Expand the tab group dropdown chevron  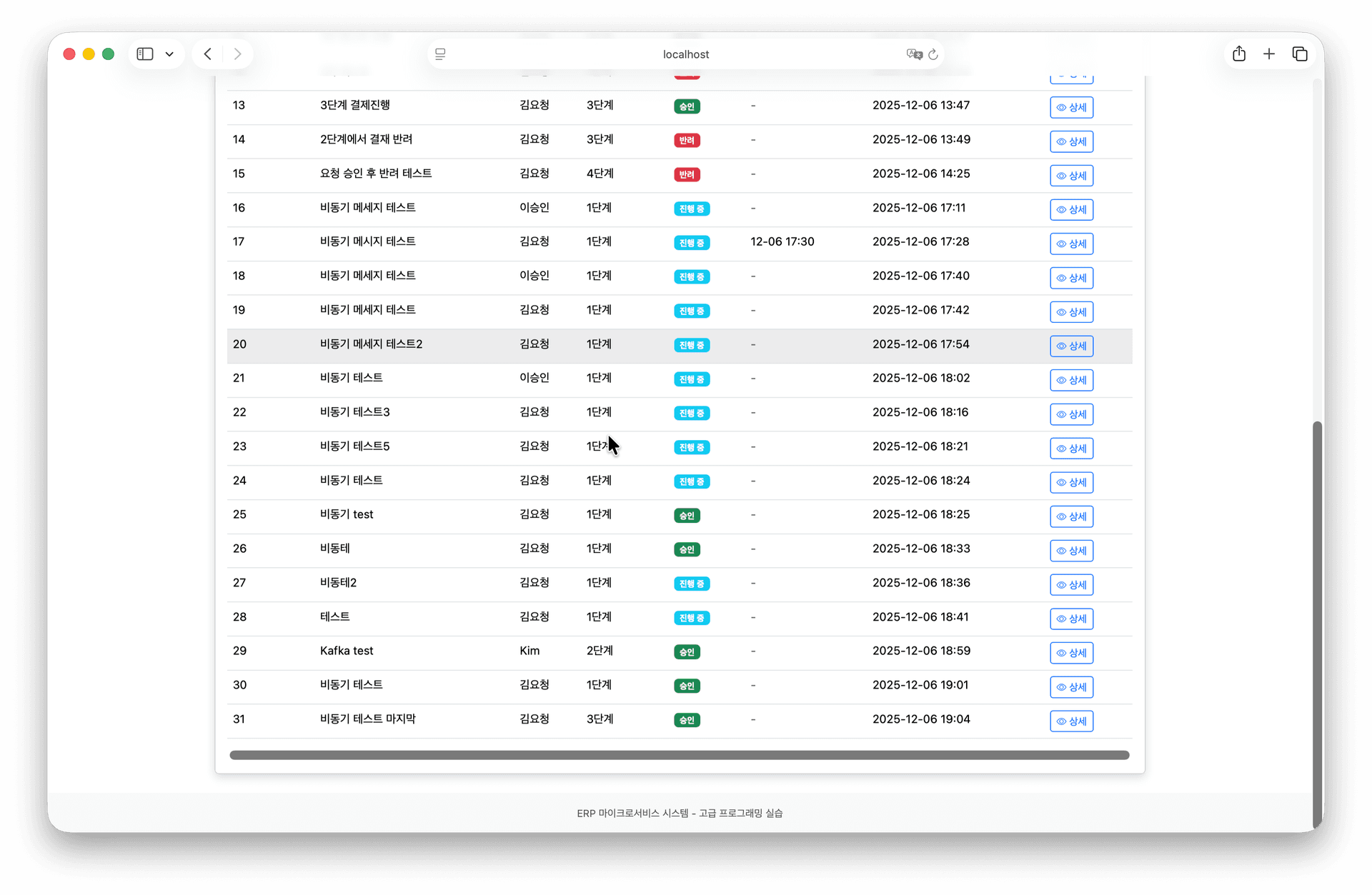click(169, 54)
